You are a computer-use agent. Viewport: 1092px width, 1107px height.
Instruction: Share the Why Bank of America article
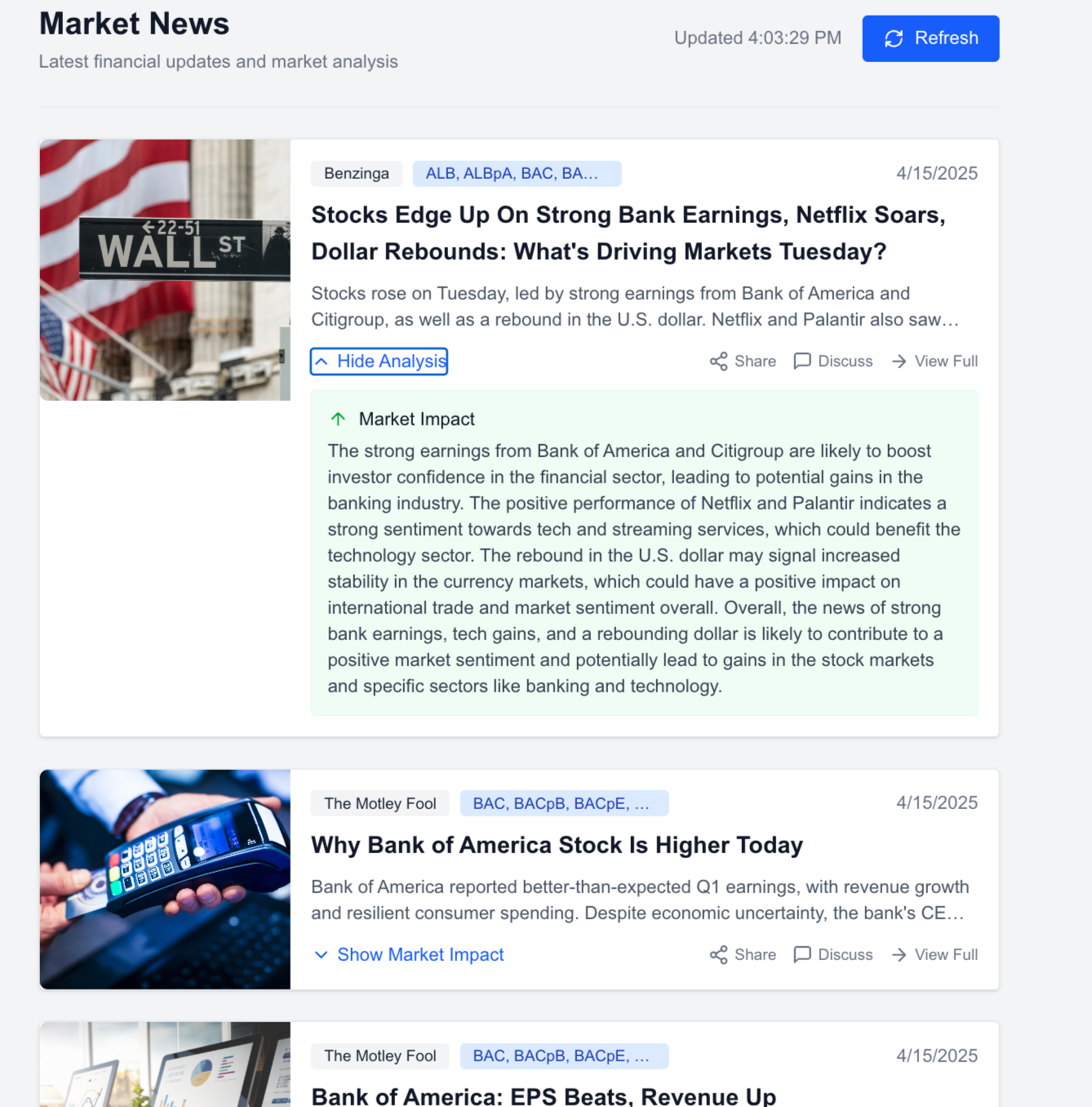pos(743,955)
